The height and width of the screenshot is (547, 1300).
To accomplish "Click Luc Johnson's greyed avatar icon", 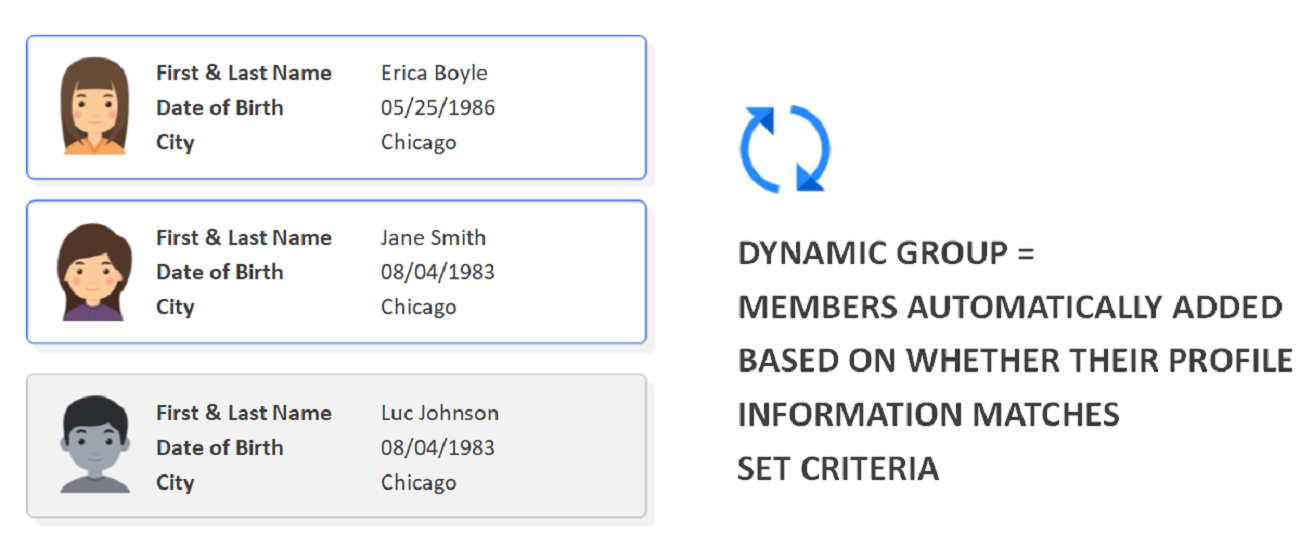I will pyautogui.click(x=94, y=445).
